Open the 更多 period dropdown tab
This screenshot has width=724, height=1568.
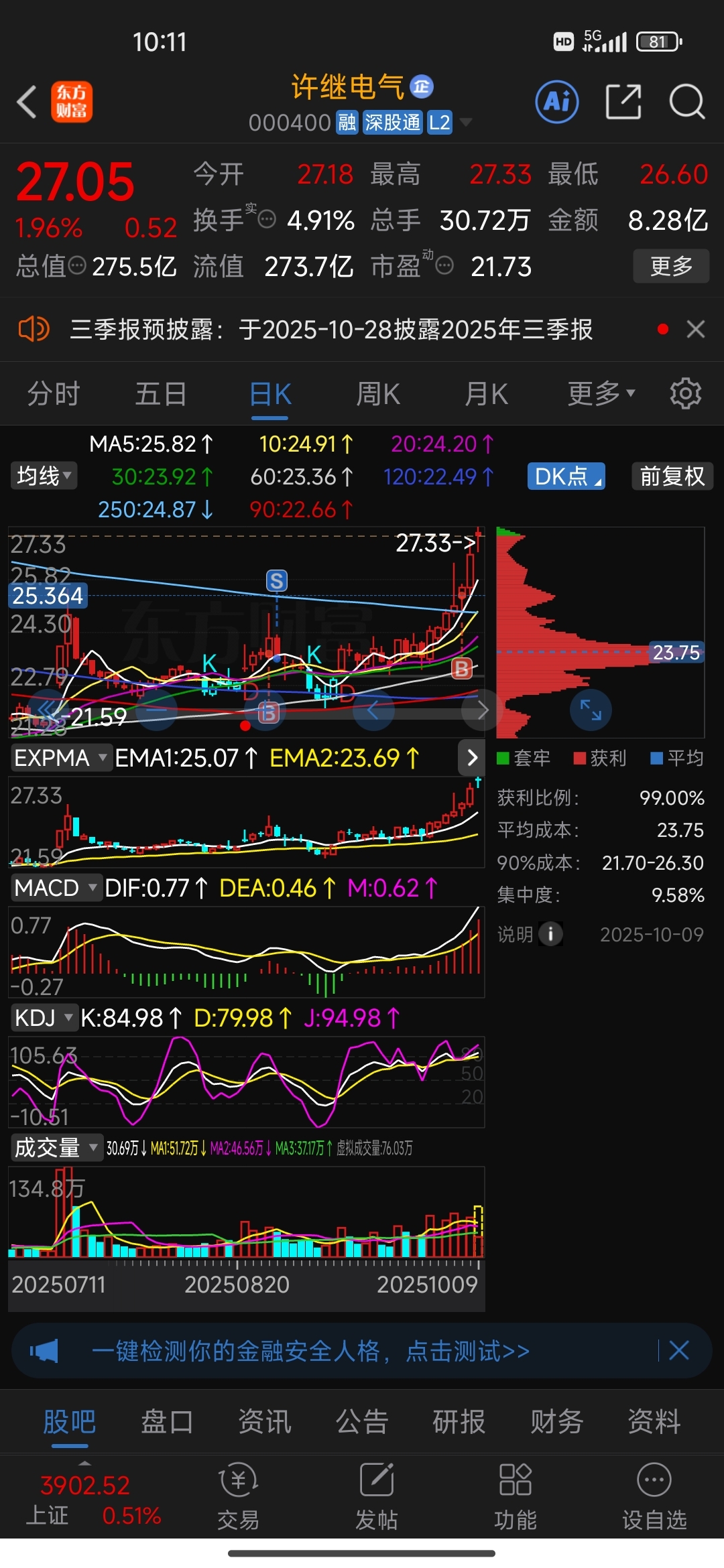[601, 393]
